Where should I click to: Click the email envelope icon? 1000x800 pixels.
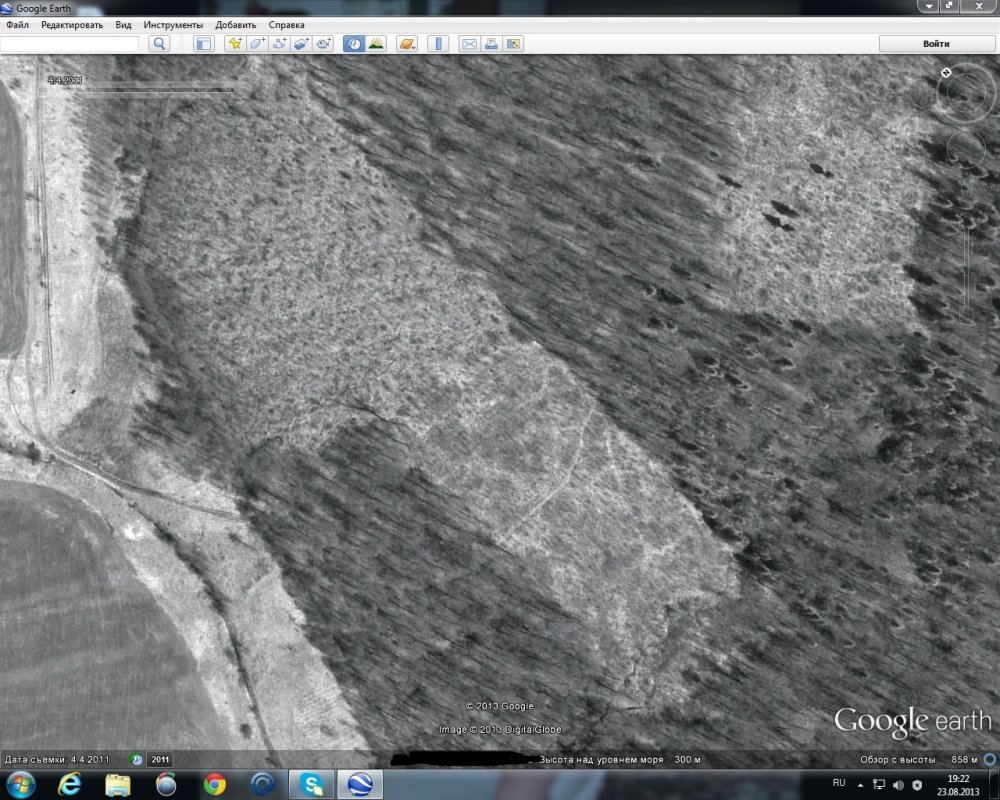[468, 44]
